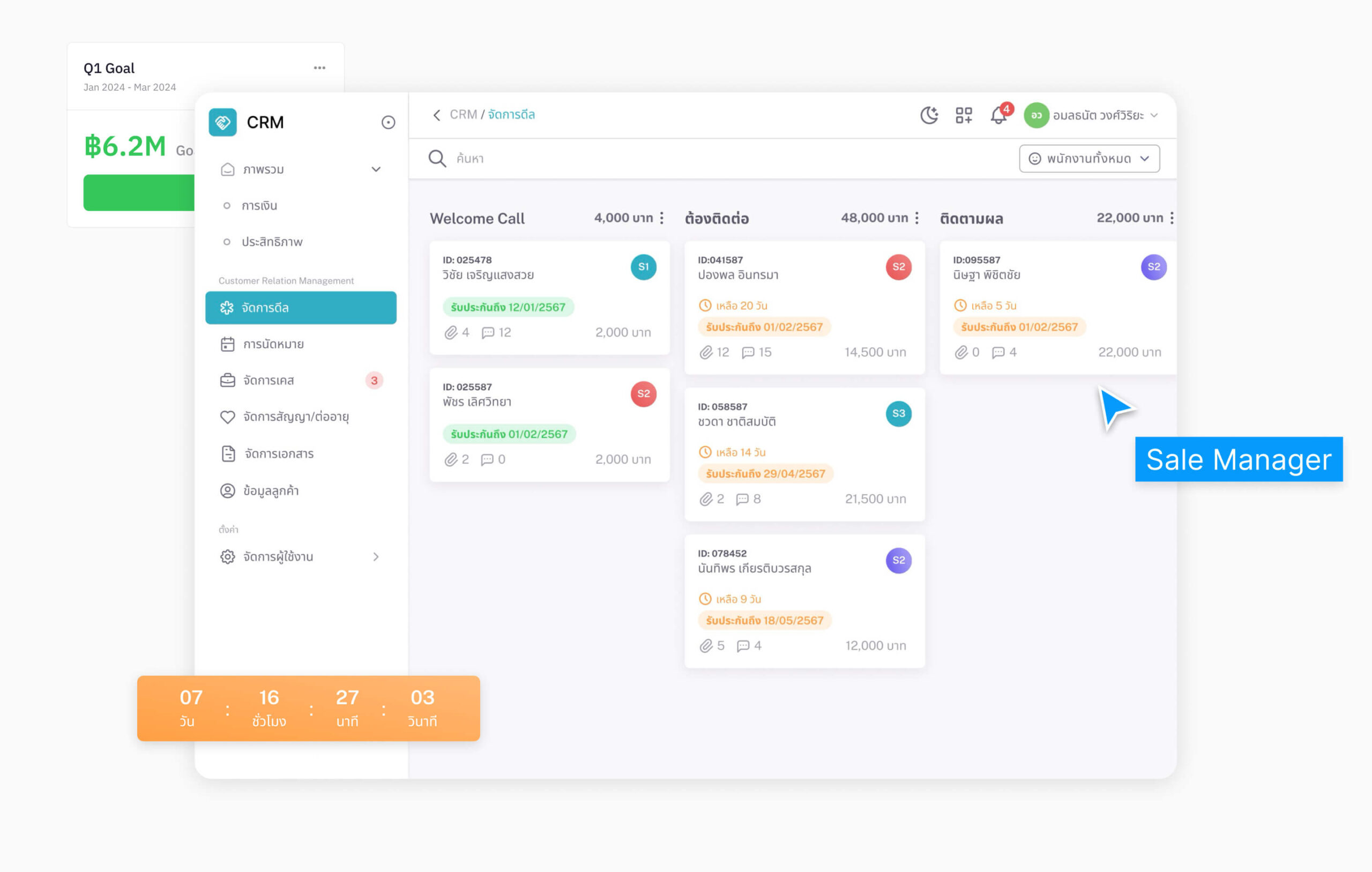Viewport: 1372px width, 872px height.
Task: Click S3 avatar on card 058587
Action: 899,414
